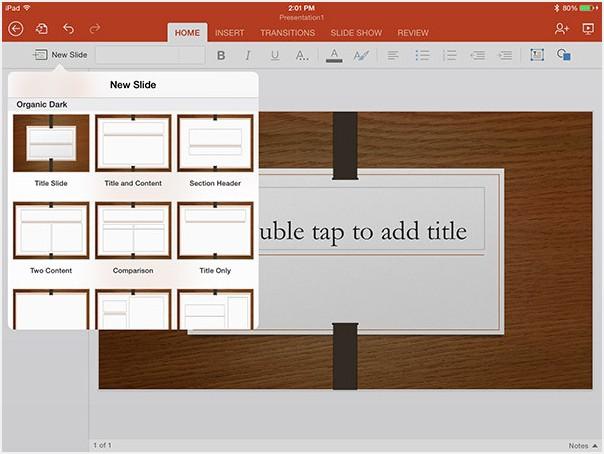Open the shapes insert icon

(564, 56)
